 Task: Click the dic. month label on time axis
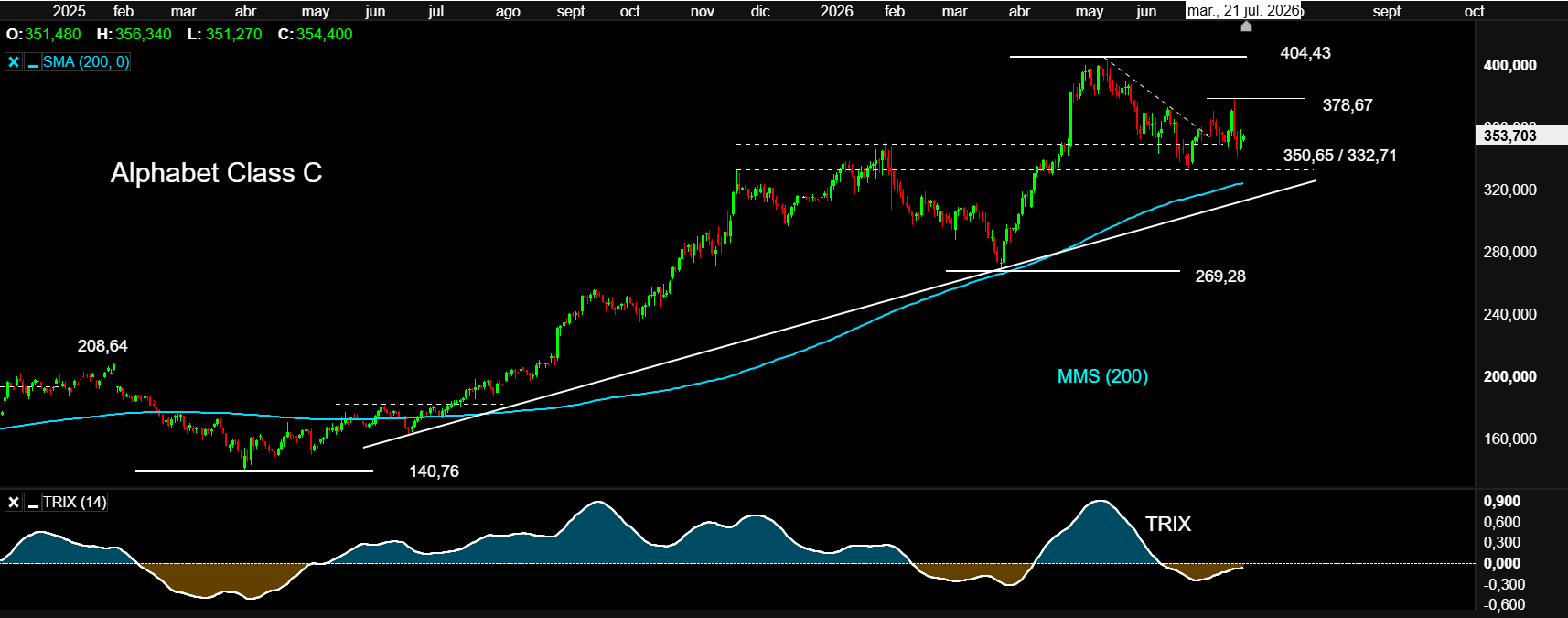pos(761,11)
